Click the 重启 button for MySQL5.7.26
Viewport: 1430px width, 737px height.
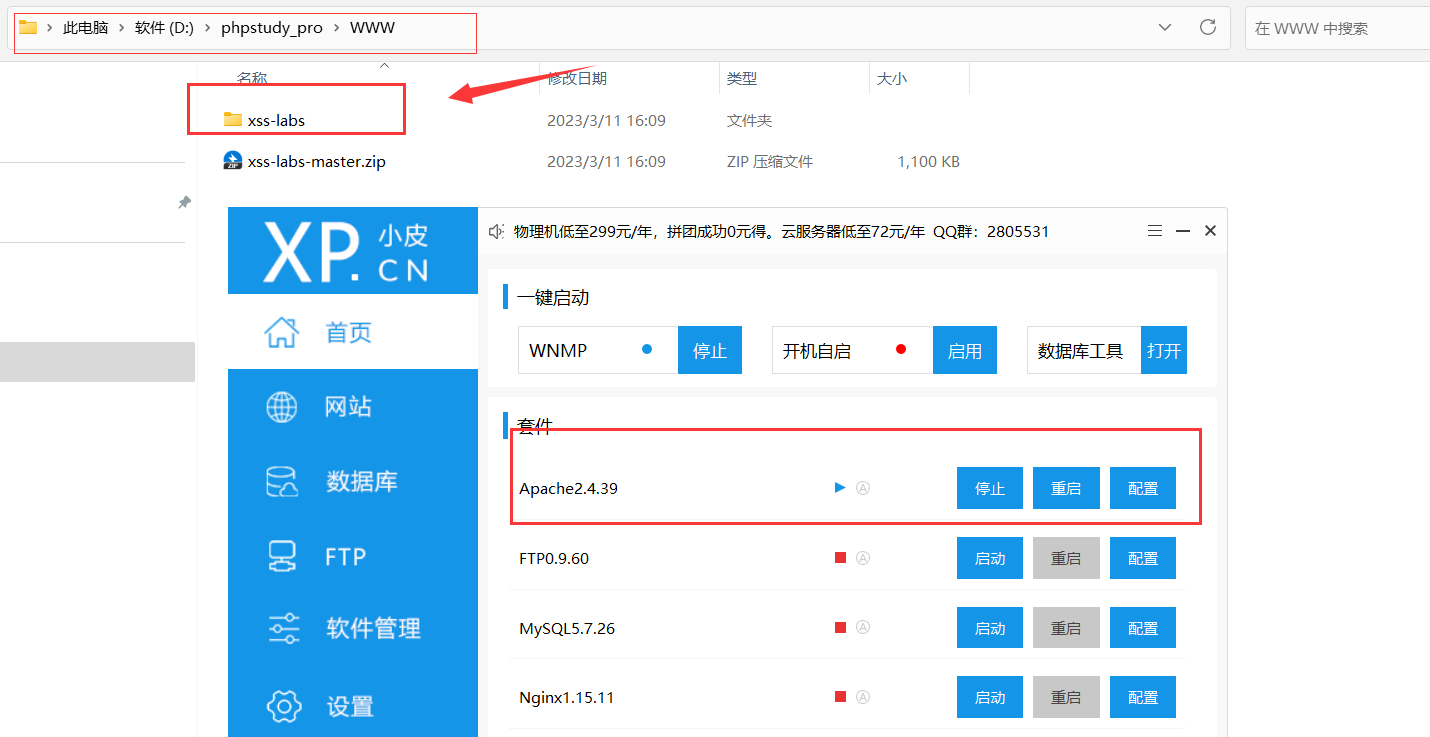pyautogui.click(x=1066, y=628)
